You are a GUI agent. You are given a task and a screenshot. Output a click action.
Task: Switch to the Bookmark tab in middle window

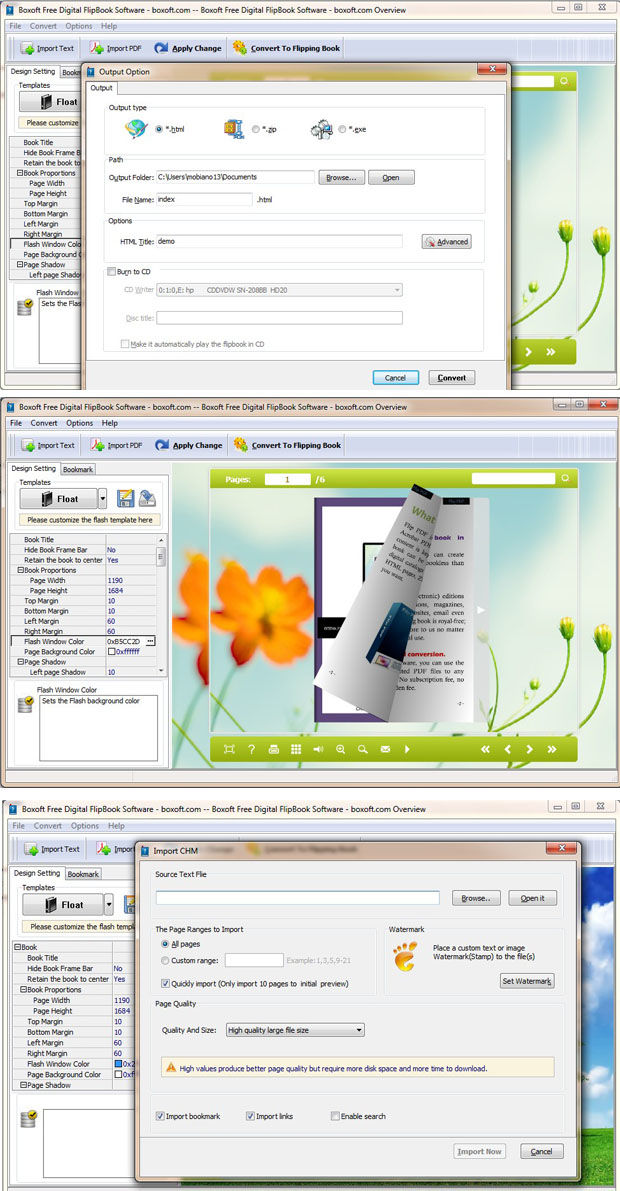pyautogui.click(x=78, y=469)
